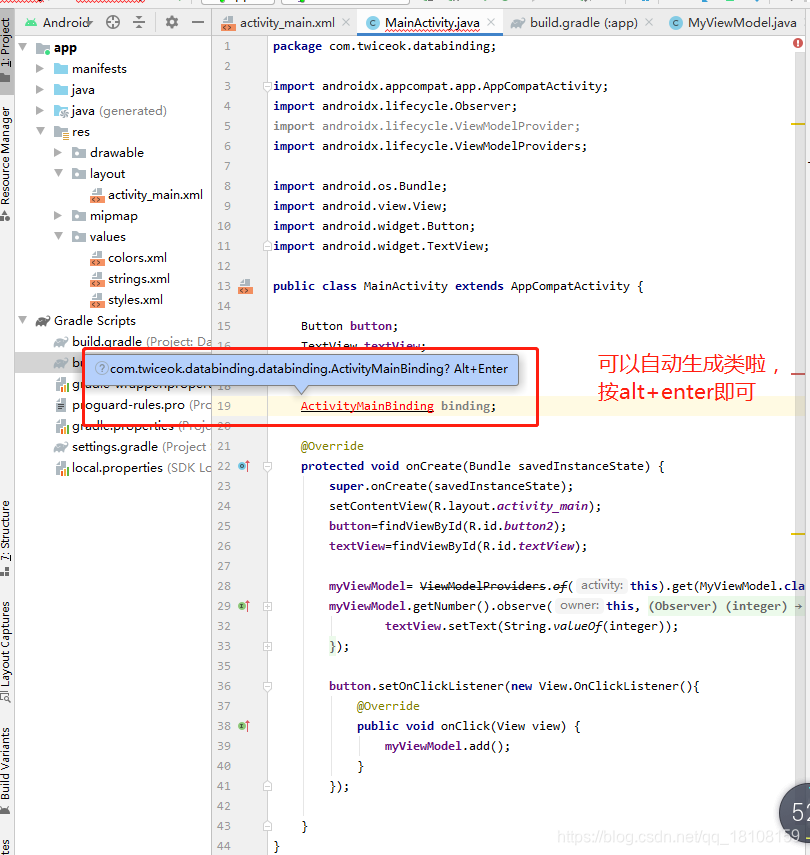Open the Structure side tab
The height and width of the screenshot is (855, 810).
coord(6,537)
